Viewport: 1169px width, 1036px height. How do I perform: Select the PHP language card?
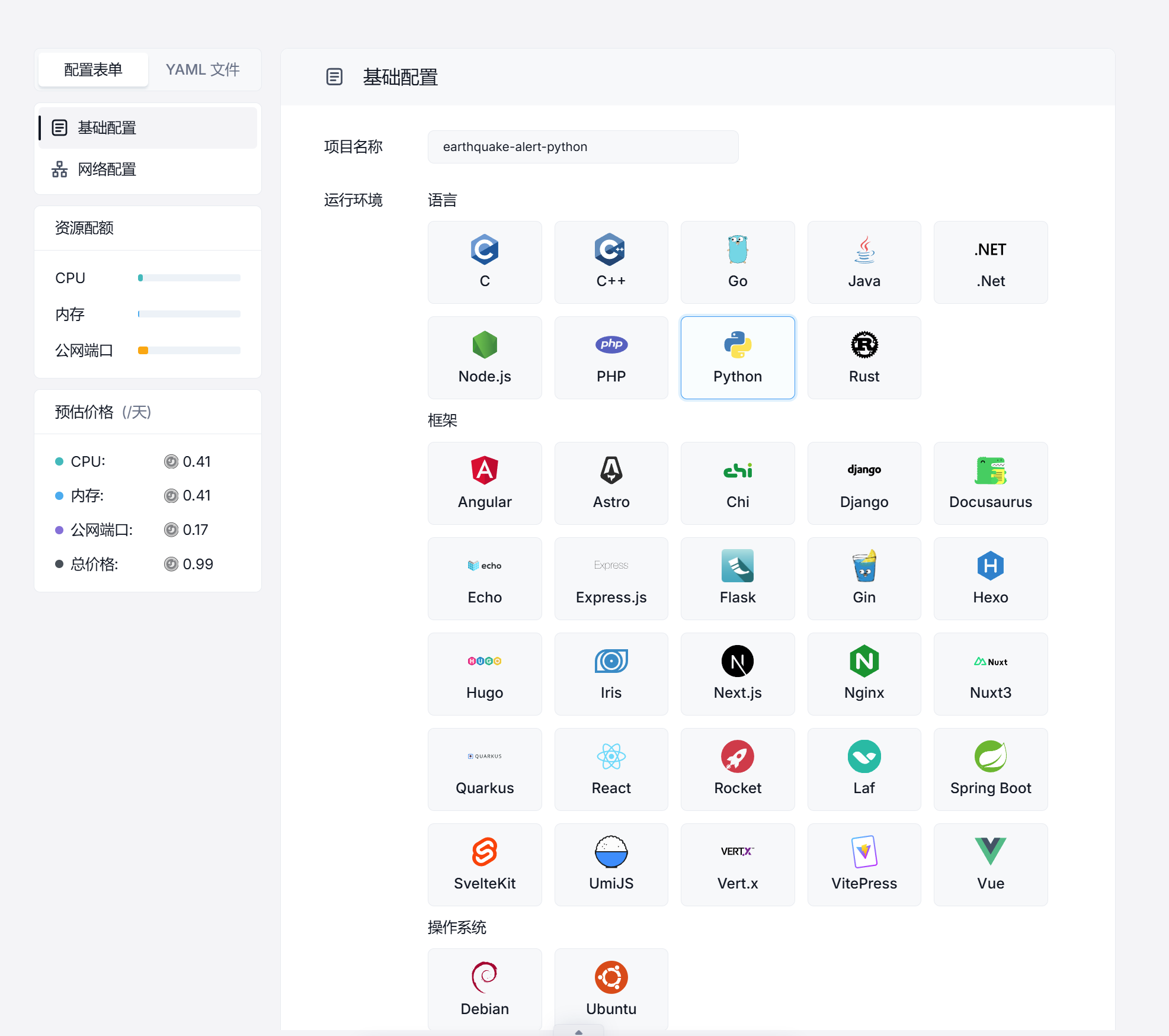click(x=611, y=358)
